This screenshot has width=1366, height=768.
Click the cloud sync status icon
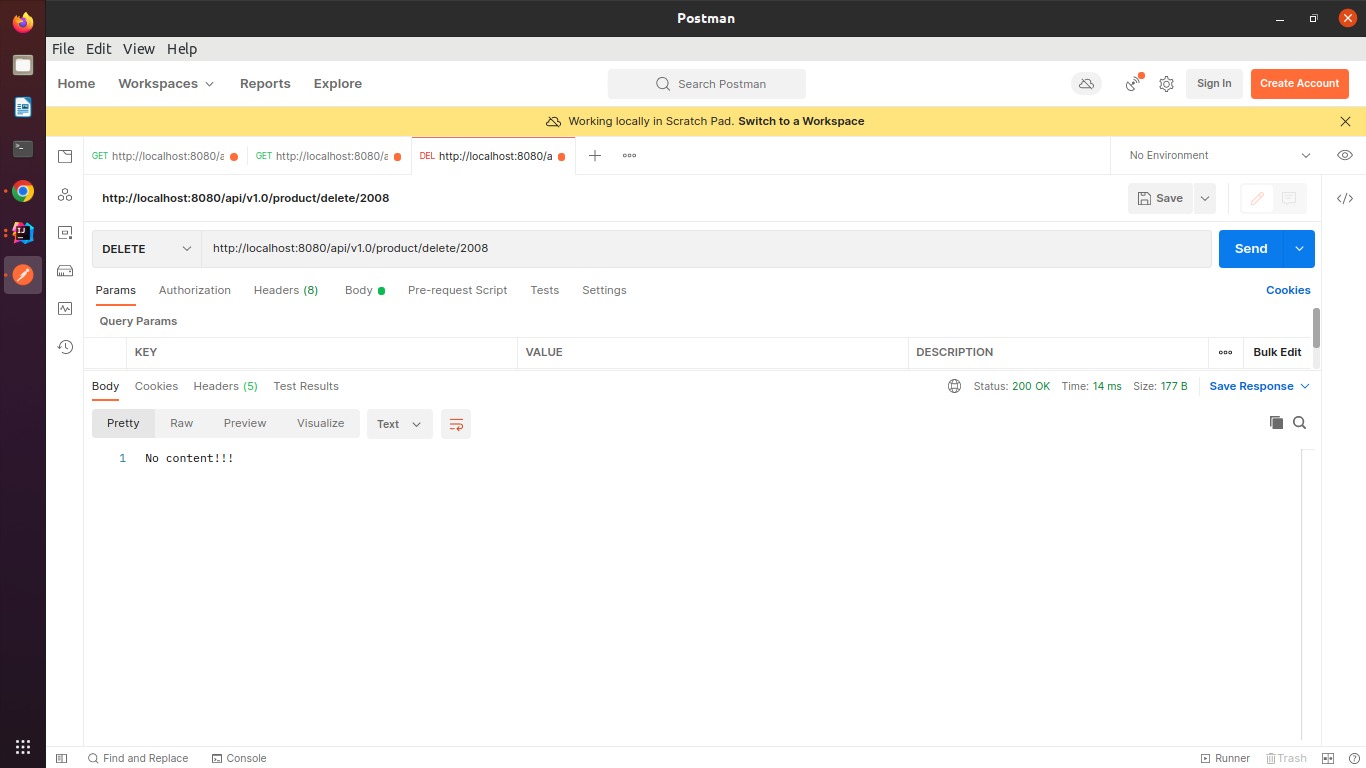pyautogui.click(x=1086, y=84)
